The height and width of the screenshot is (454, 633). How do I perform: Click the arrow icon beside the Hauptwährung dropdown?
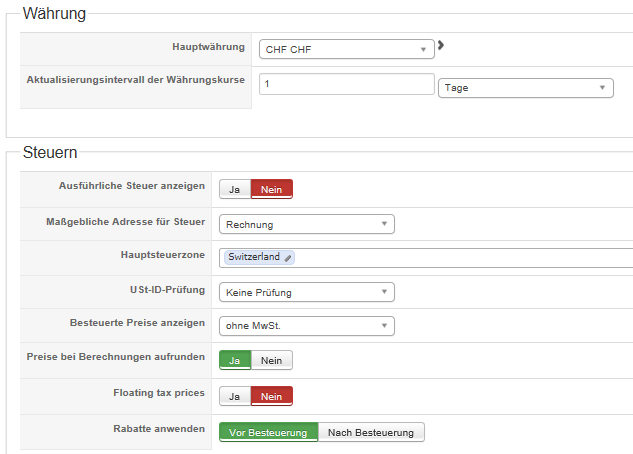coord(441,45)
